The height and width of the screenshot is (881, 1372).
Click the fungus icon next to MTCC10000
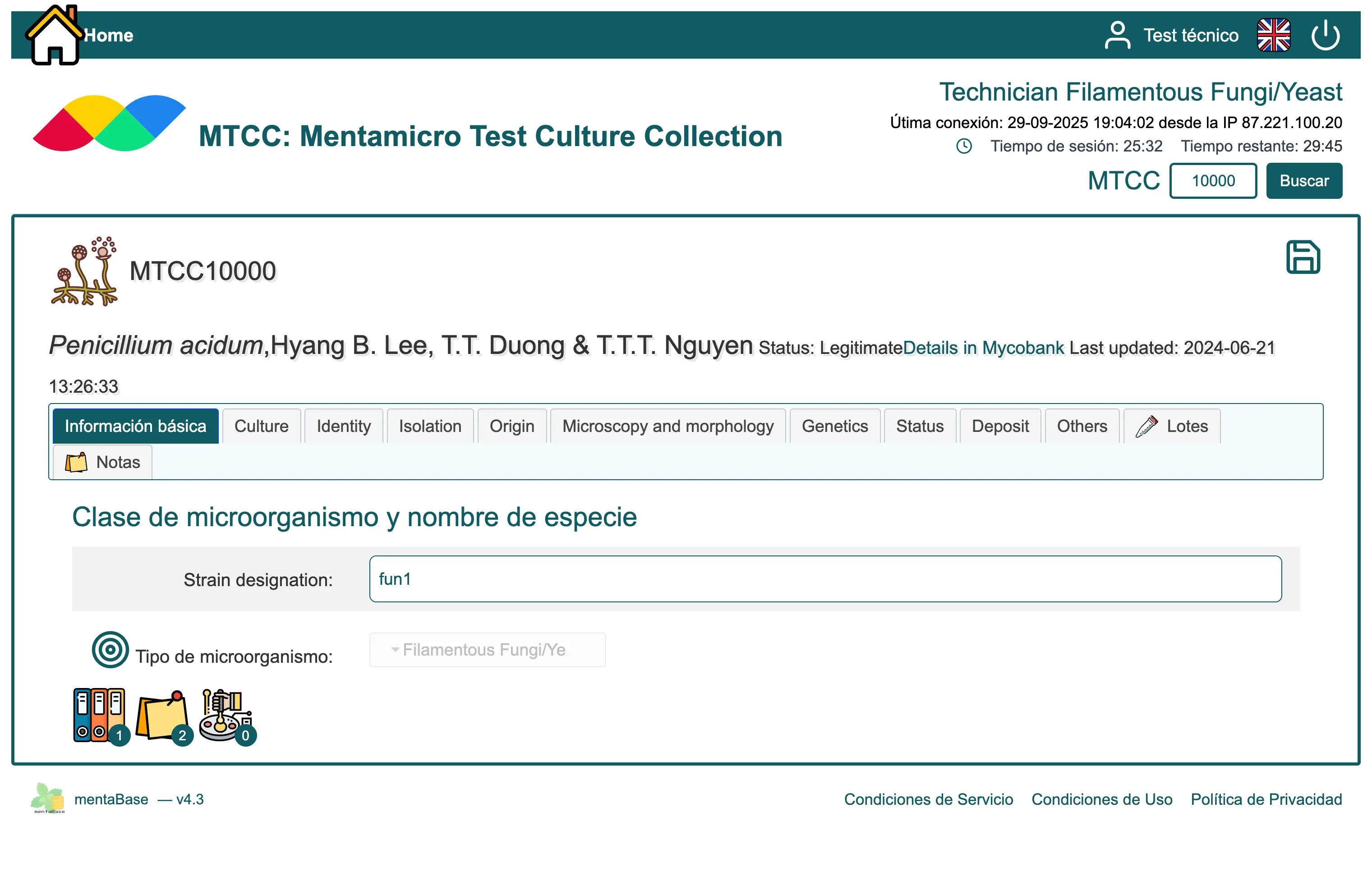[x=85, y=271]
